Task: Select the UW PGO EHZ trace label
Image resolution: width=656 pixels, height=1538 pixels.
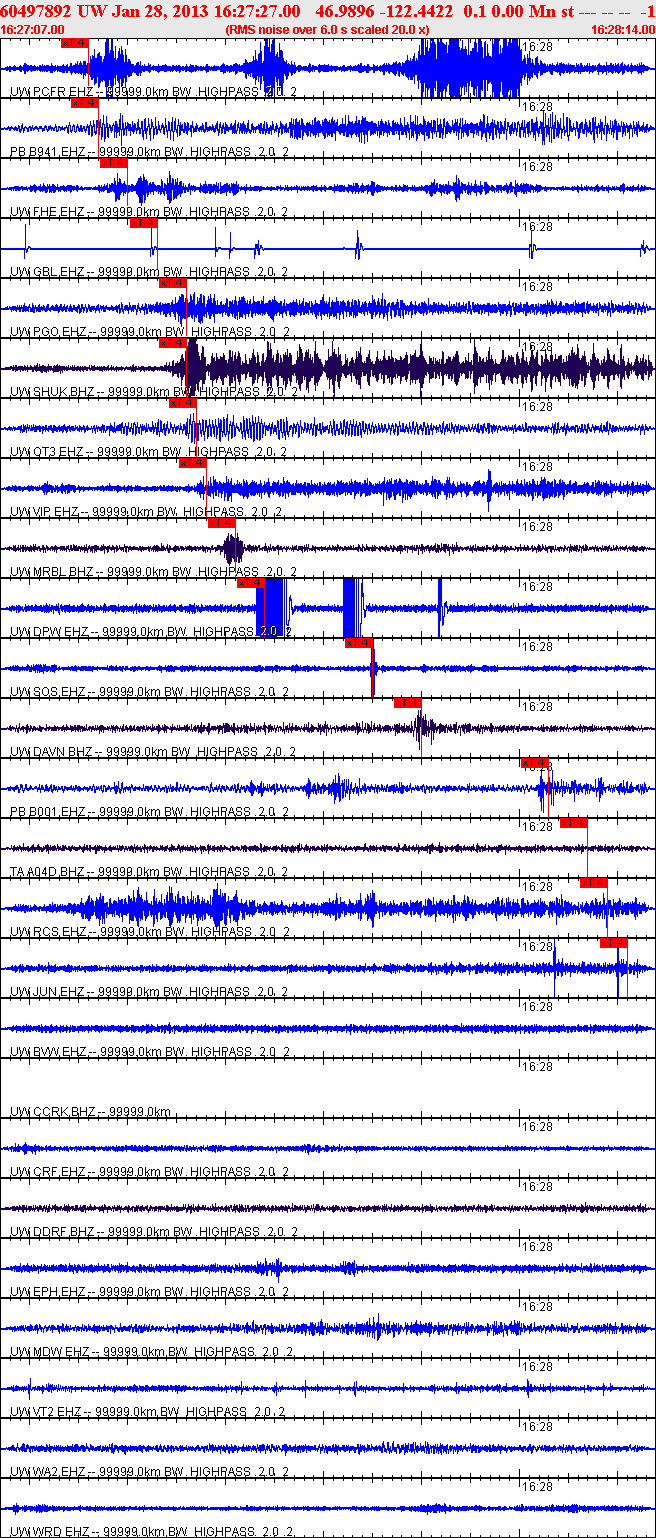Action: [149, 332]
